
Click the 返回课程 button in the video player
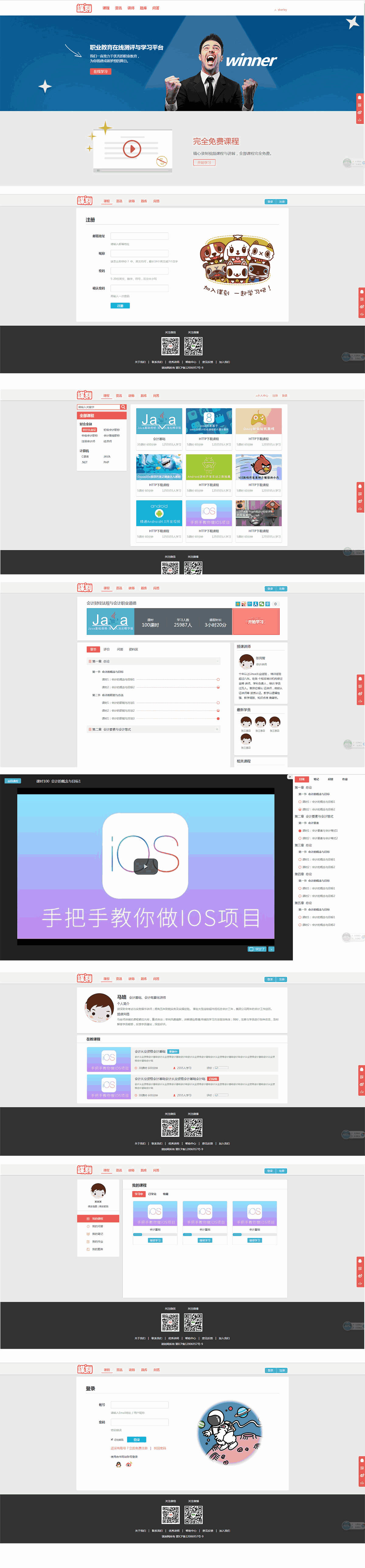[13, 781]
